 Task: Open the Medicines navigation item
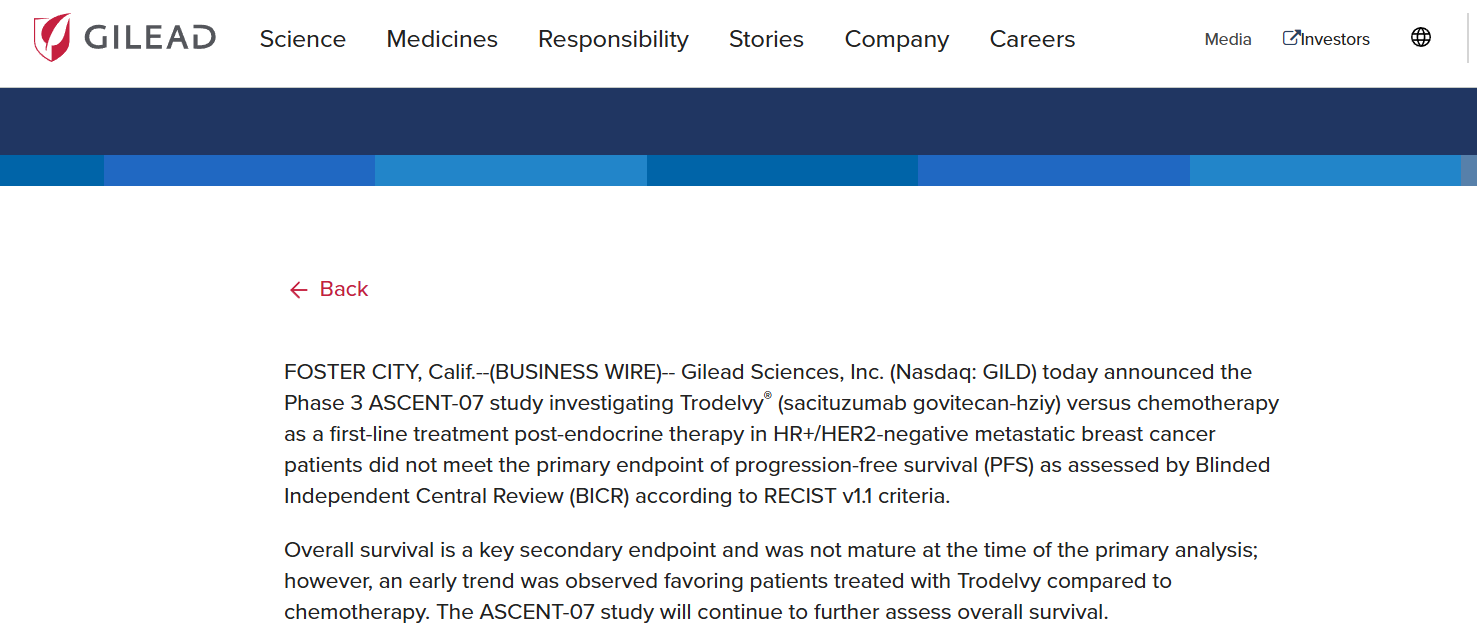tap(442, 39)
